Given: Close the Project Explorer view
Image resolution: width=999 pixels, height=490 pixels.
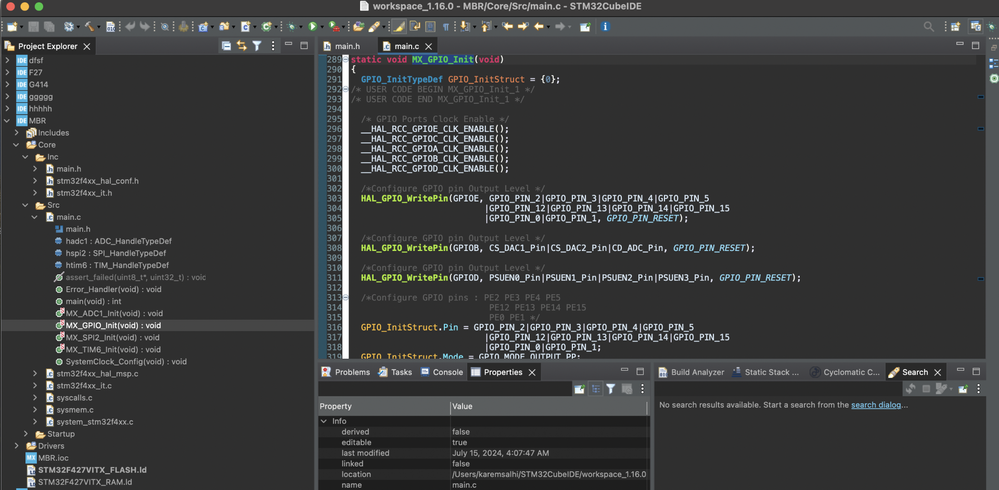Looking at the screenshot, I should point(87,47).
